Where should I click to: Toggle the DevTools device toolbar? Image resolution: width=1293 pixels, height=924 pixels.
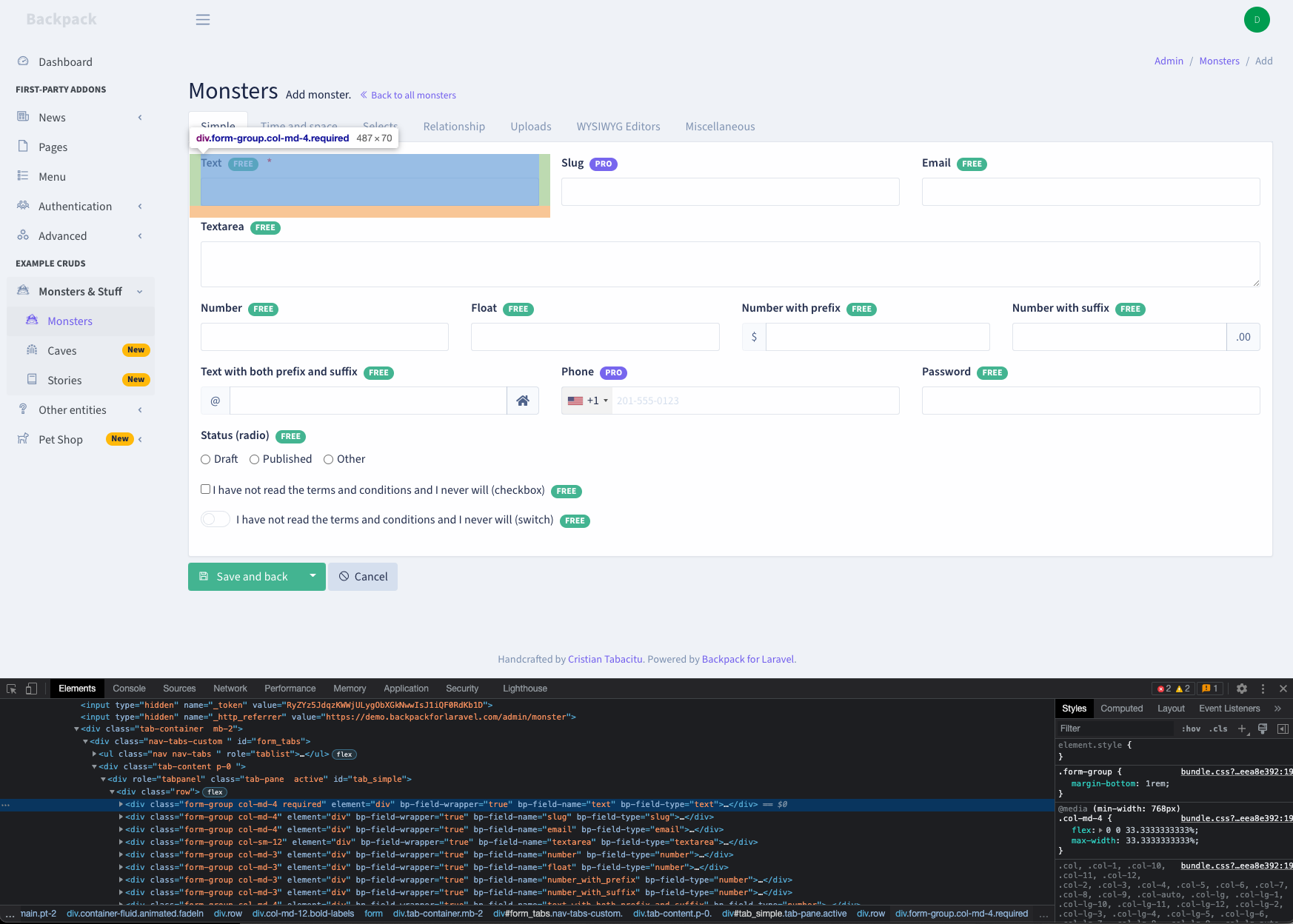point(31,689)
